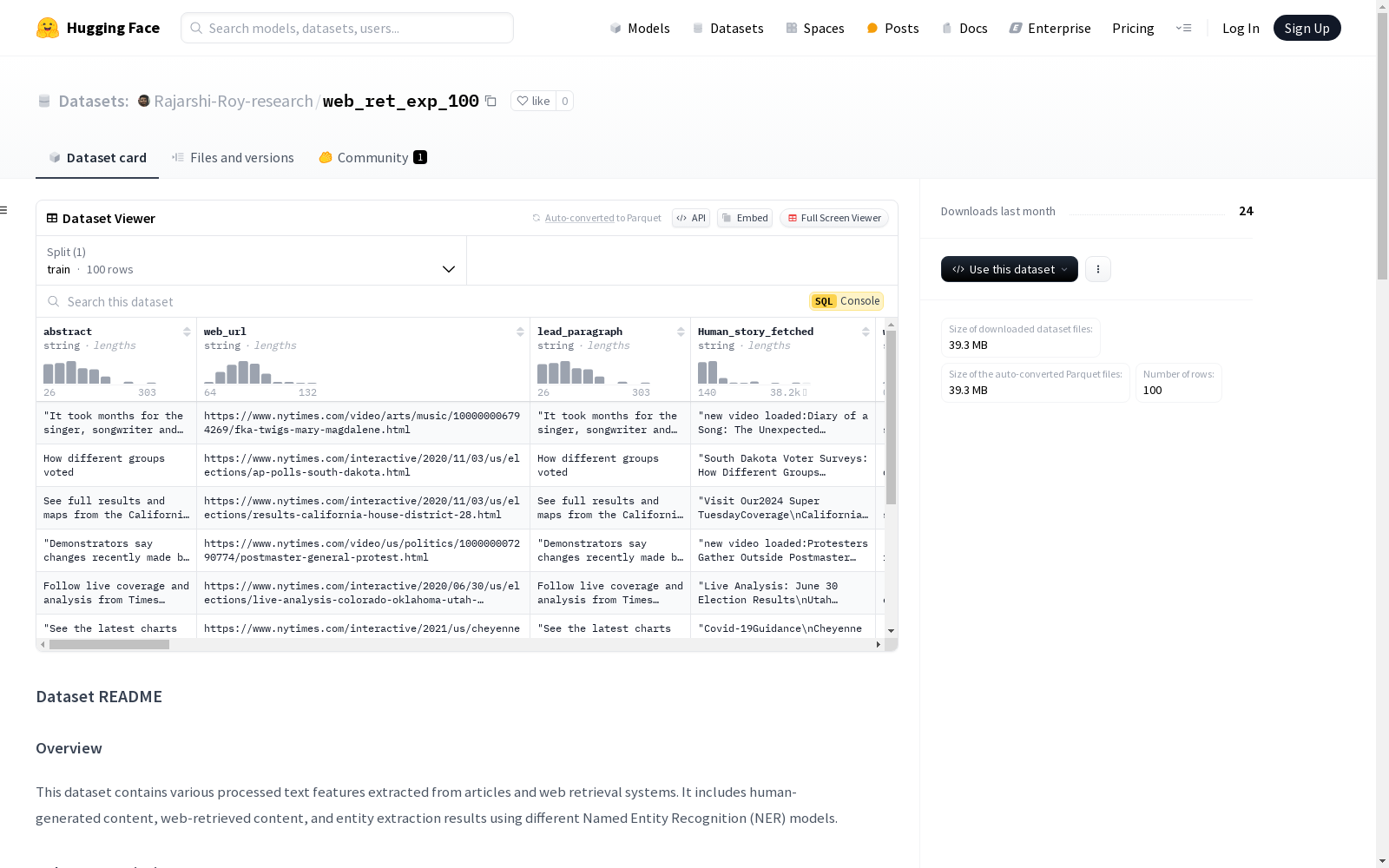Open the Models page
Screen dimensions: 1389x868
pos(640,28)
